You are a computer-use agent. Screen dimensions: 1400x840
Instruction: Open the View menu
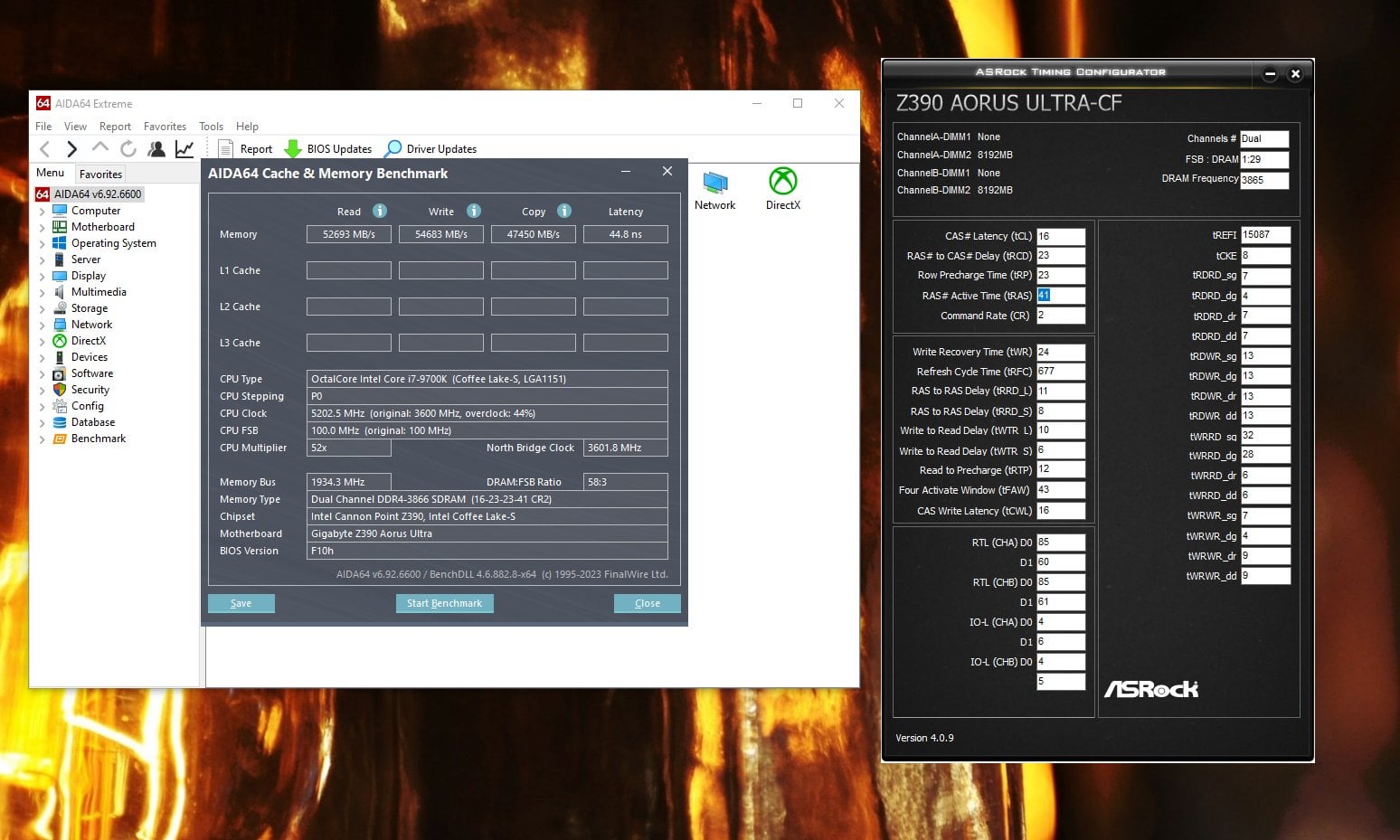coord(75,127)
